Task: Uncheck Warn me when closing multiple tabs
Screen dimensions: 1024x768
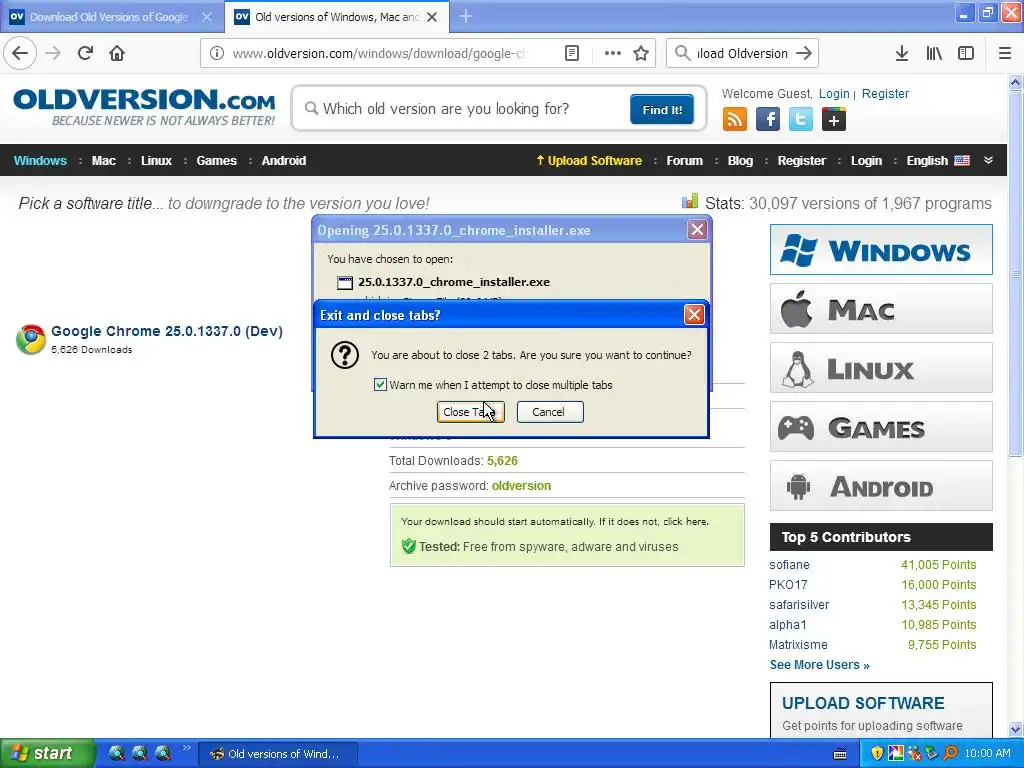Action: point(380,385)
